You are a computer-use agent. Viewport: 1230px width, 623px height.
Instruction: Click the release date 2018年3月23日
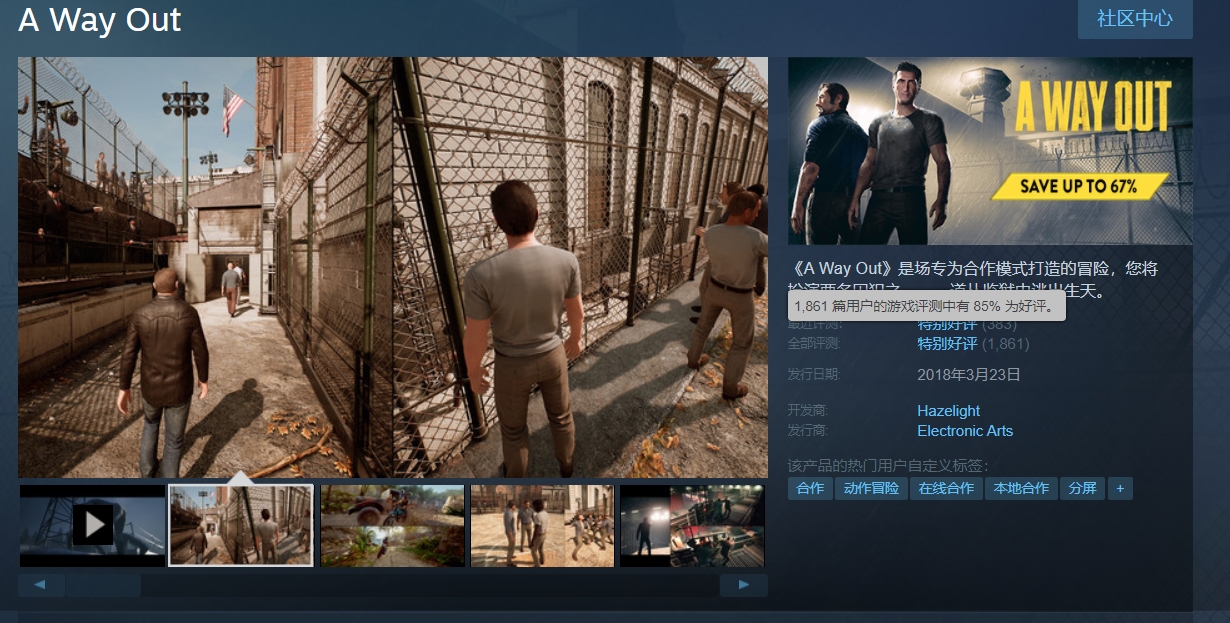(x=969, y=375)
